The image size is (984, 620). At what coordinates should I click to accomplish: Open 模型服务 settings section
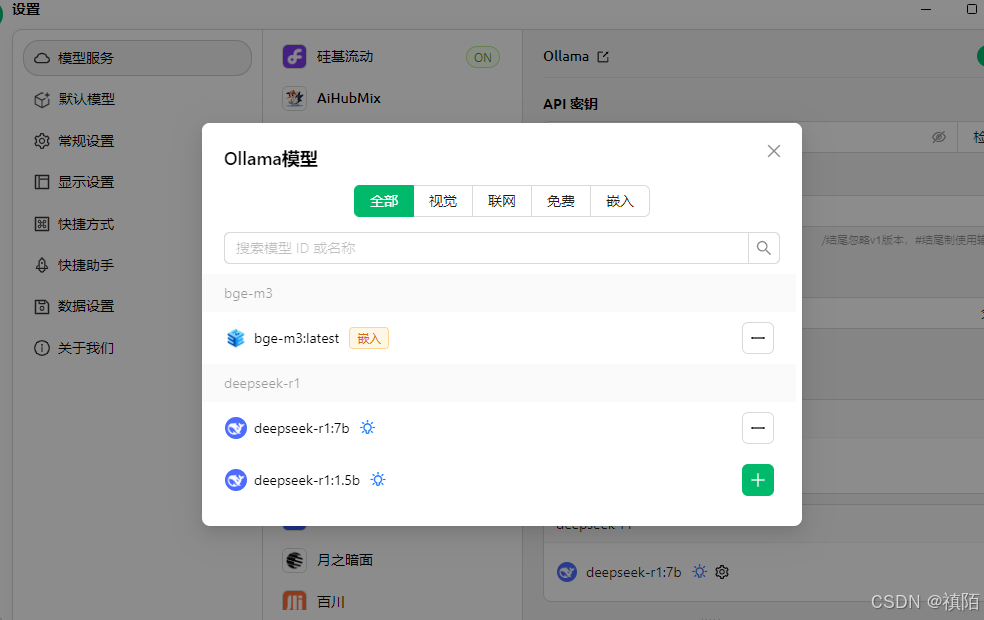tap(137, 58)
